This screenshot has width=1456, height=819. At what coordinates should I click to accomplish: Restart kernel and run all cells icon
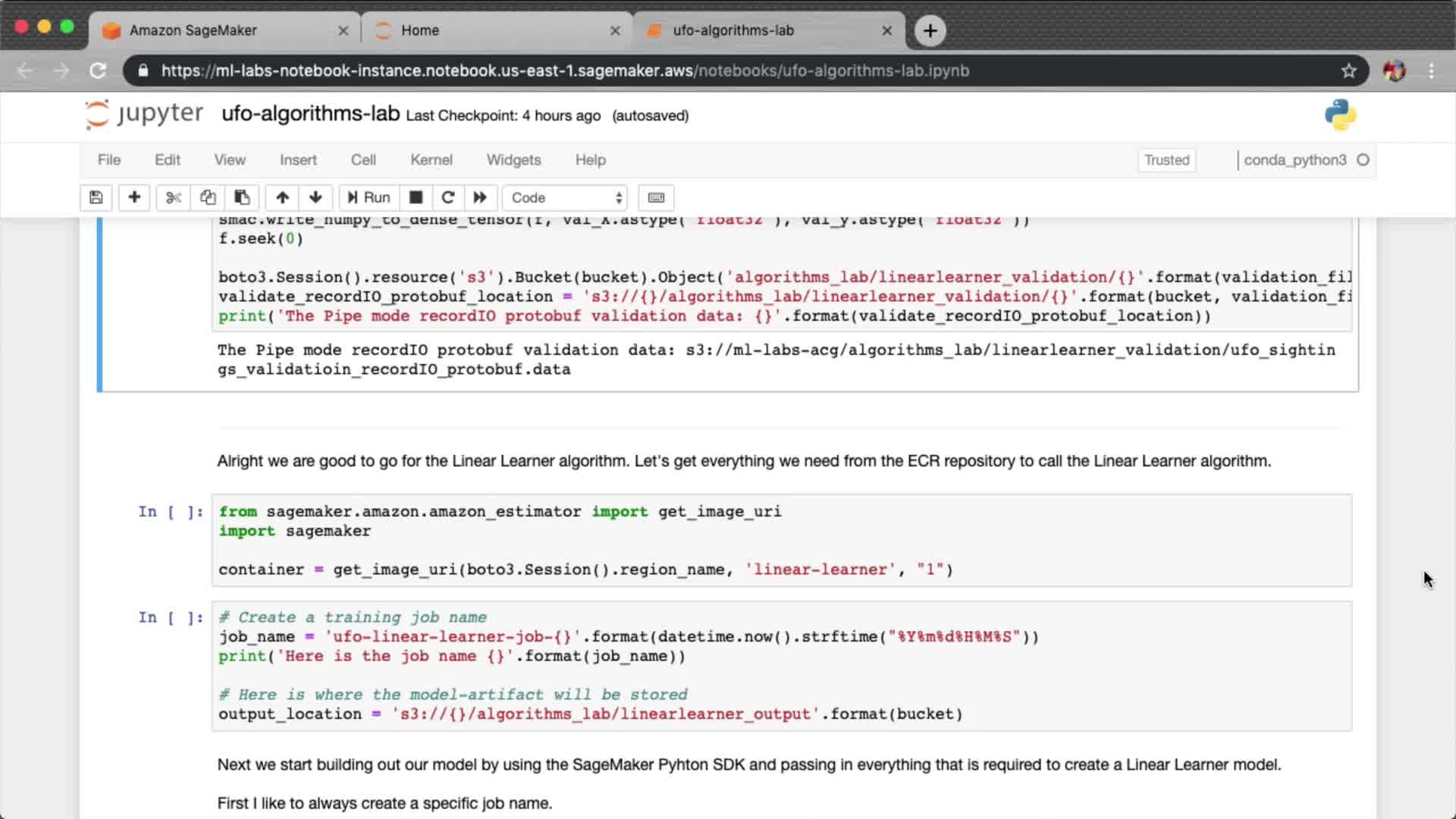point(480,198)
